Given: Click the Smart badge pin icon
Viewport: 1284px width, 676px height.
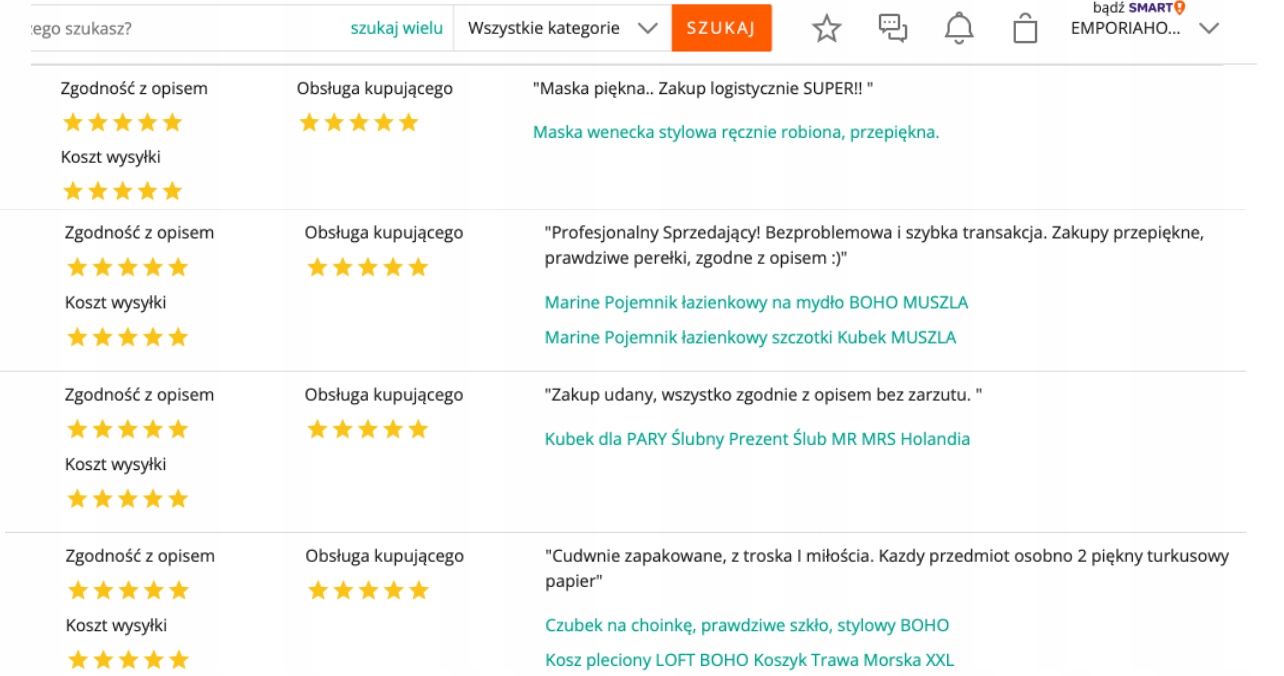Looking at the screenshot, I should coord(1180,8).
